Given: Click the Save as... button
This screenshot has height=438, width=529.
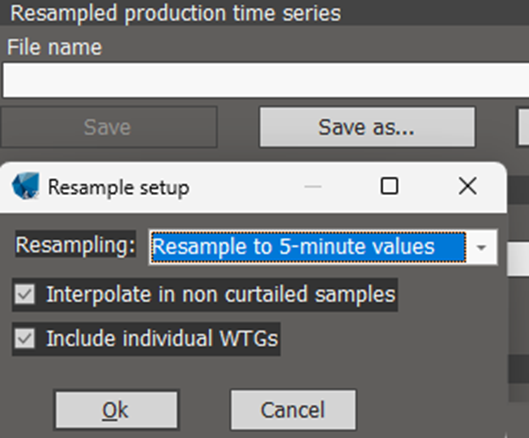Looking at the screenshot, I should point(367,127).
